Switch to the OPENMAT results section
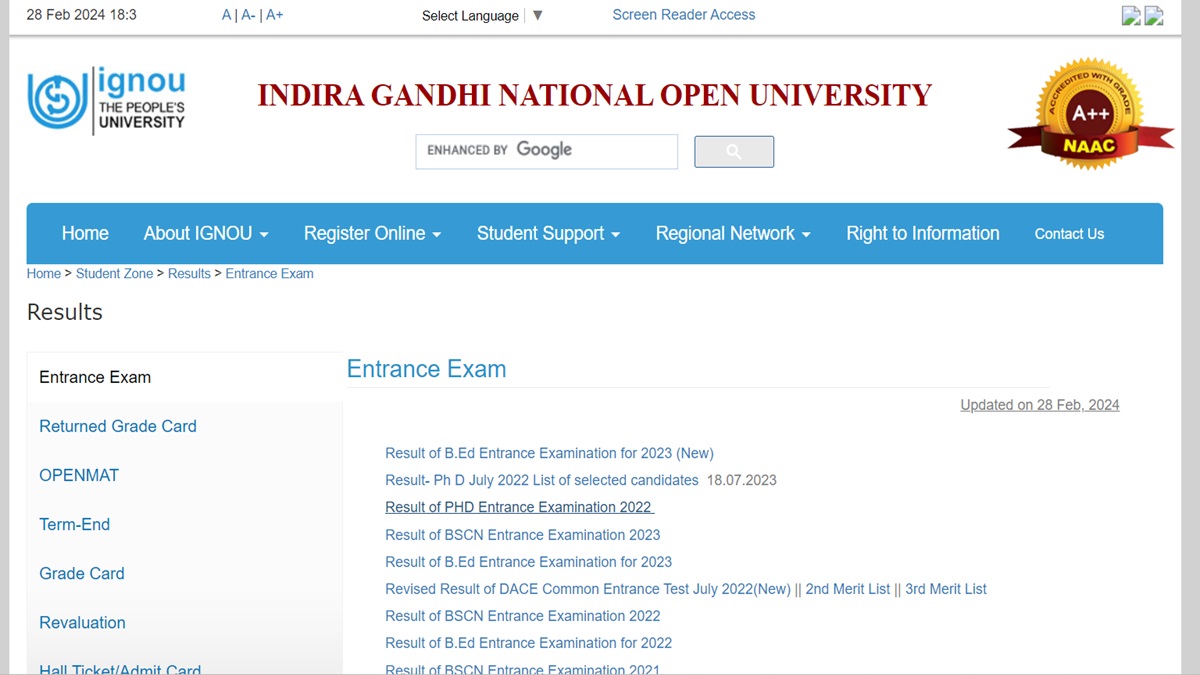 (78, 475)
